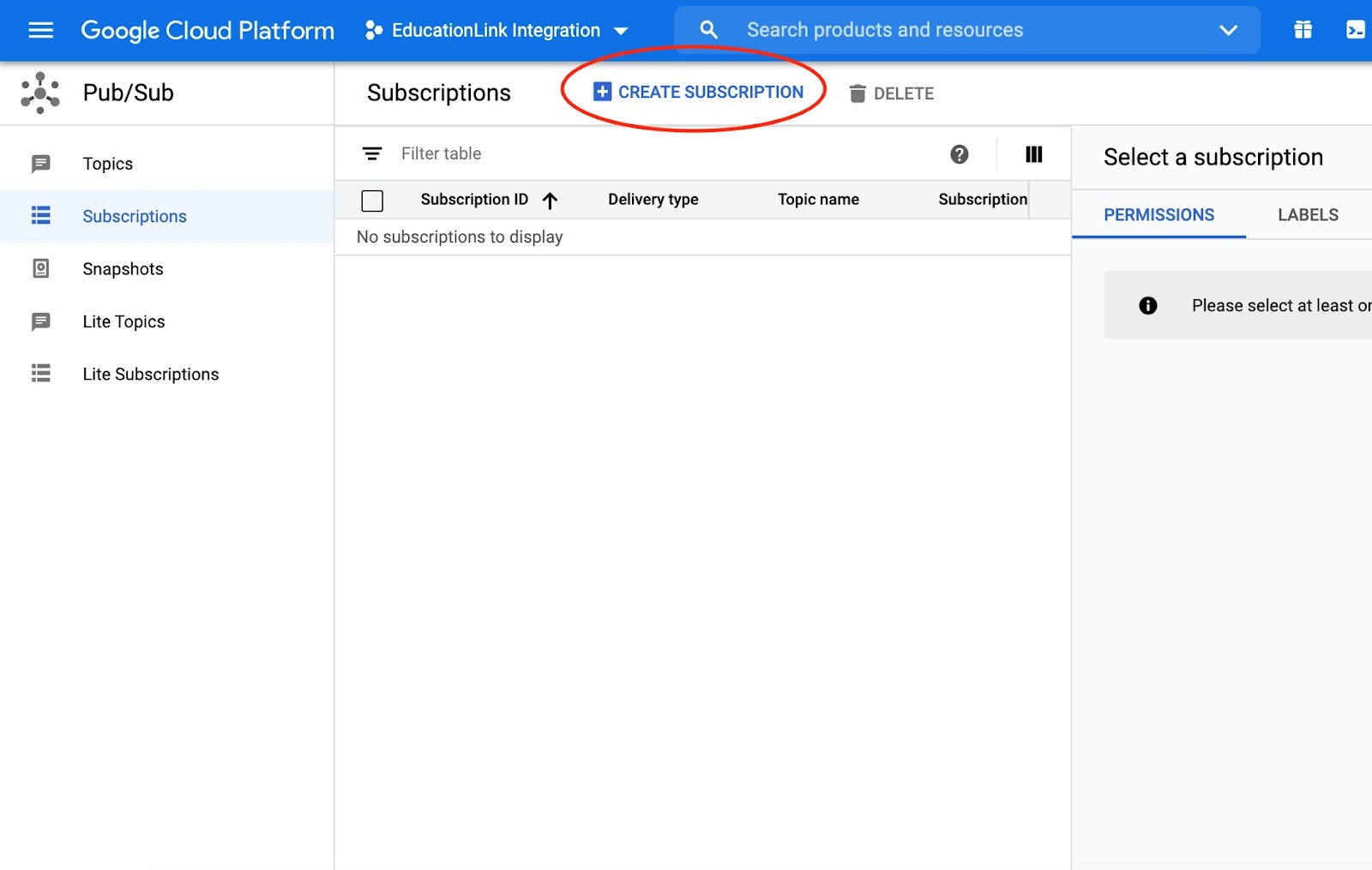This screenshot has width=1372, height=870.
Task: Sort by the Topic name column
Action: click(818, 200)
